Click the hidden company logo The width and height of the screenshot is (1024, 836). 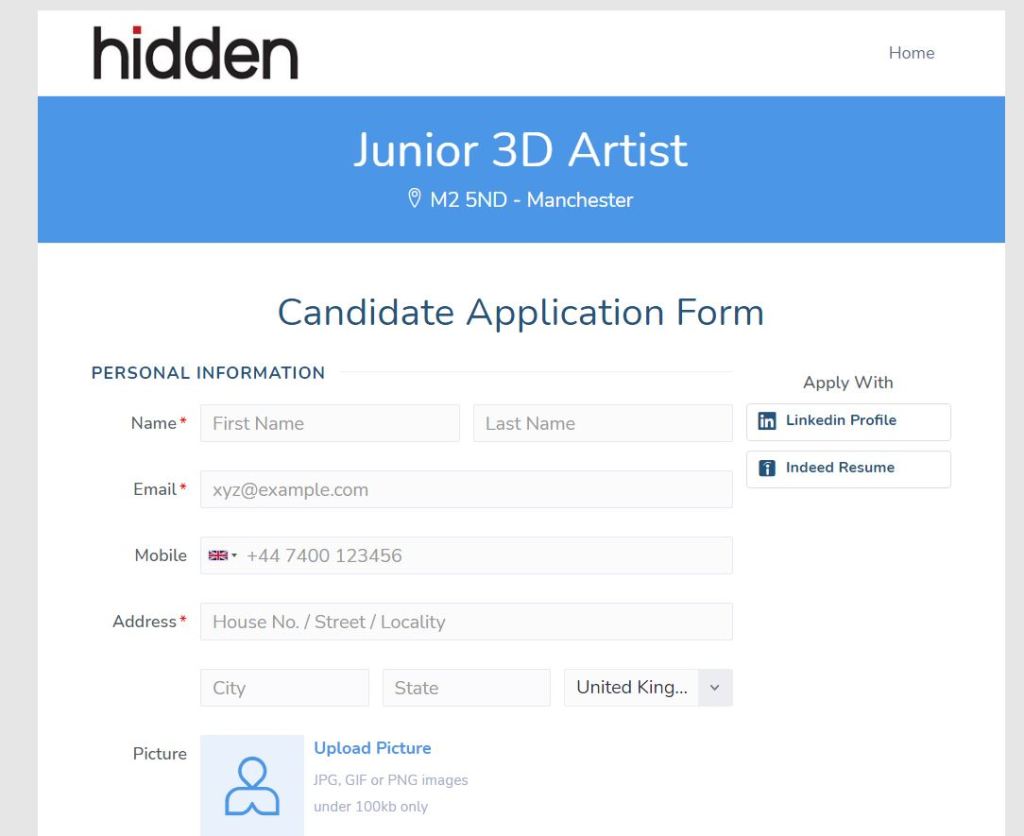196,54
